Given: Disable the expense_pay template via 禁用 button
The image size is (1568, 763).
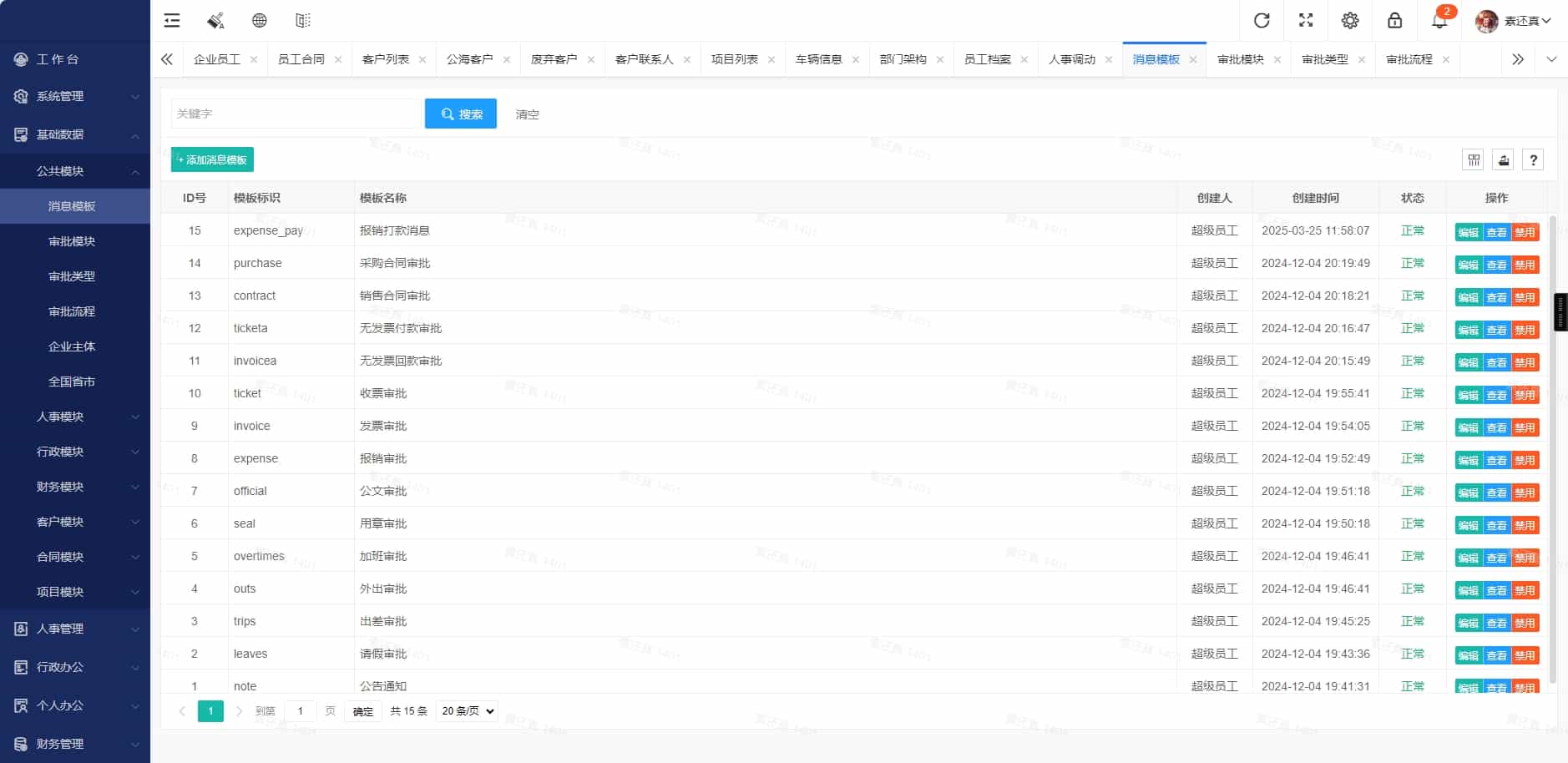Looking at the screenshot, I should pyautogui.click(x=1524, y=231).
